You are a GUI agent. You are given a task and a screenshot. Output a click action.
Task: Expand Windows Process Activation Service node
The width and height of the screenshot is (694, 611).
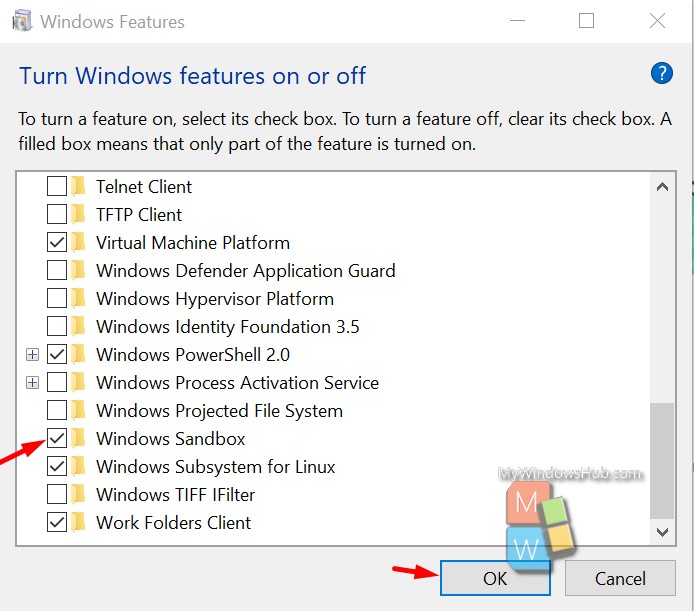(x=32, y=382)
